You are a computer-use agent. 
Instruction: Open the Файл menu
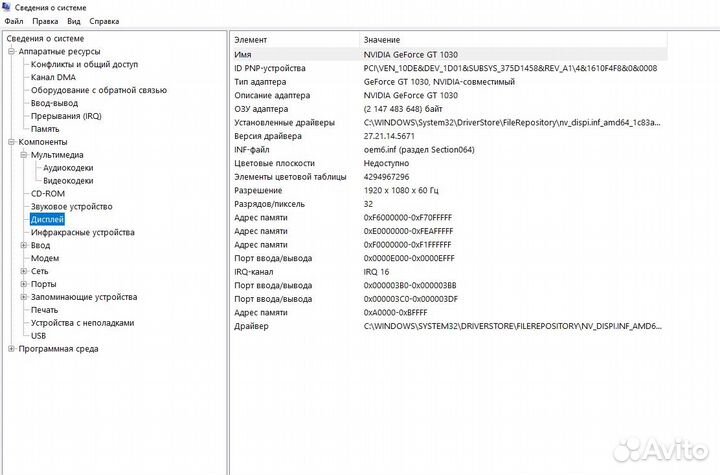coord(14,21)
